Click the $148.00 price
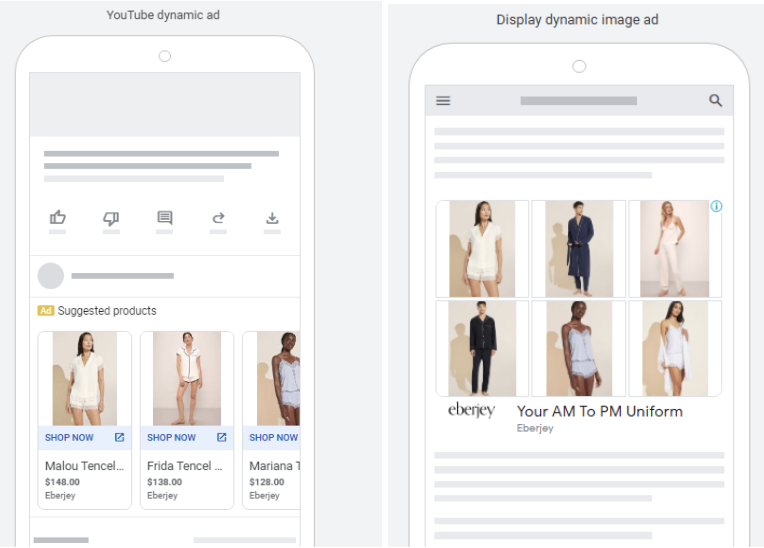 pos(62,482)
